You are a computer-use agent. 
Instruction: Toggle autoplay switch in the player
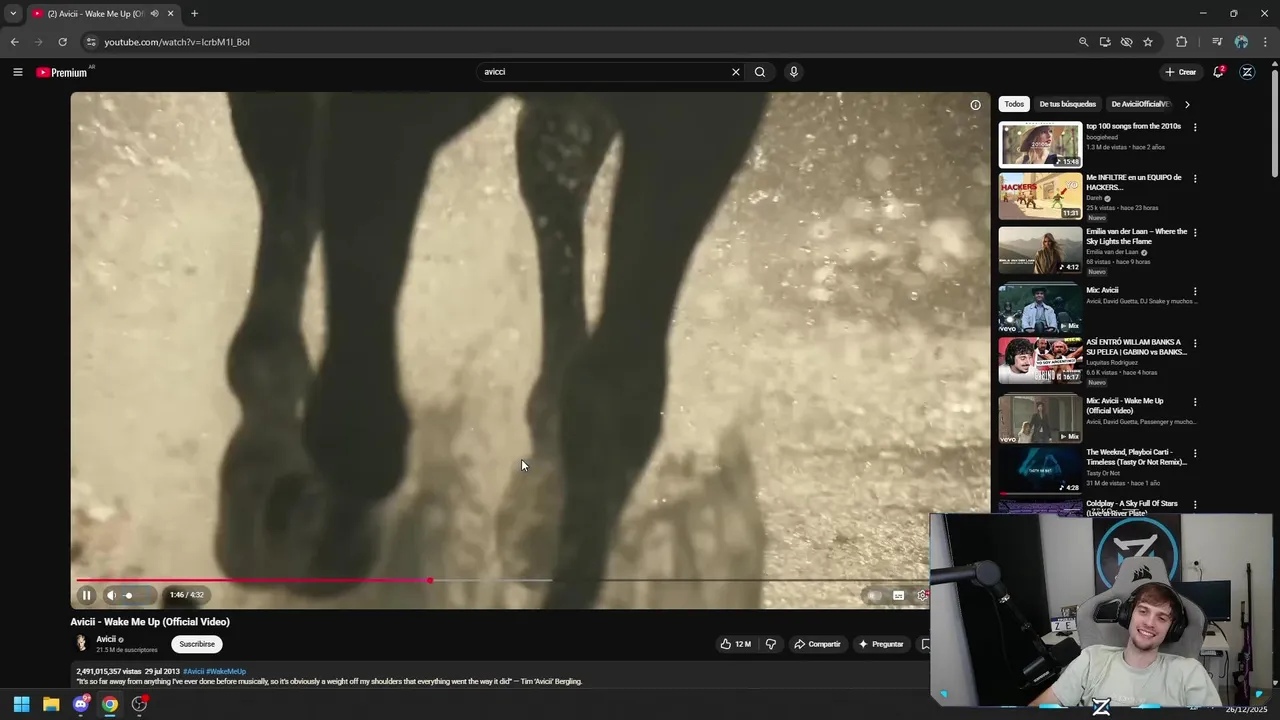pyautogui.click(x=873, y=595)
